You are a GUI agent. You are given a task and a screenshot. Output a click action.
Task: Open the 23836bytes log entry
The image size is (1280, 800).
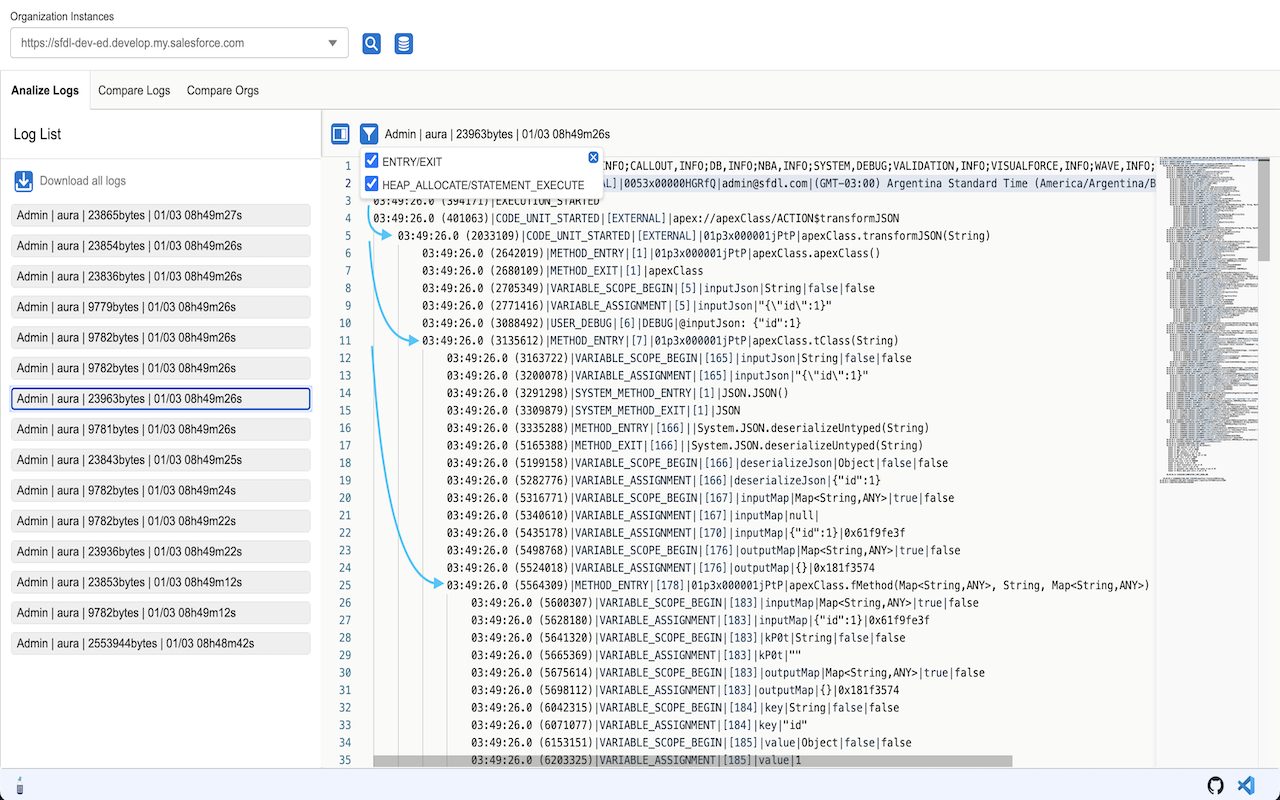click(161, 276)
